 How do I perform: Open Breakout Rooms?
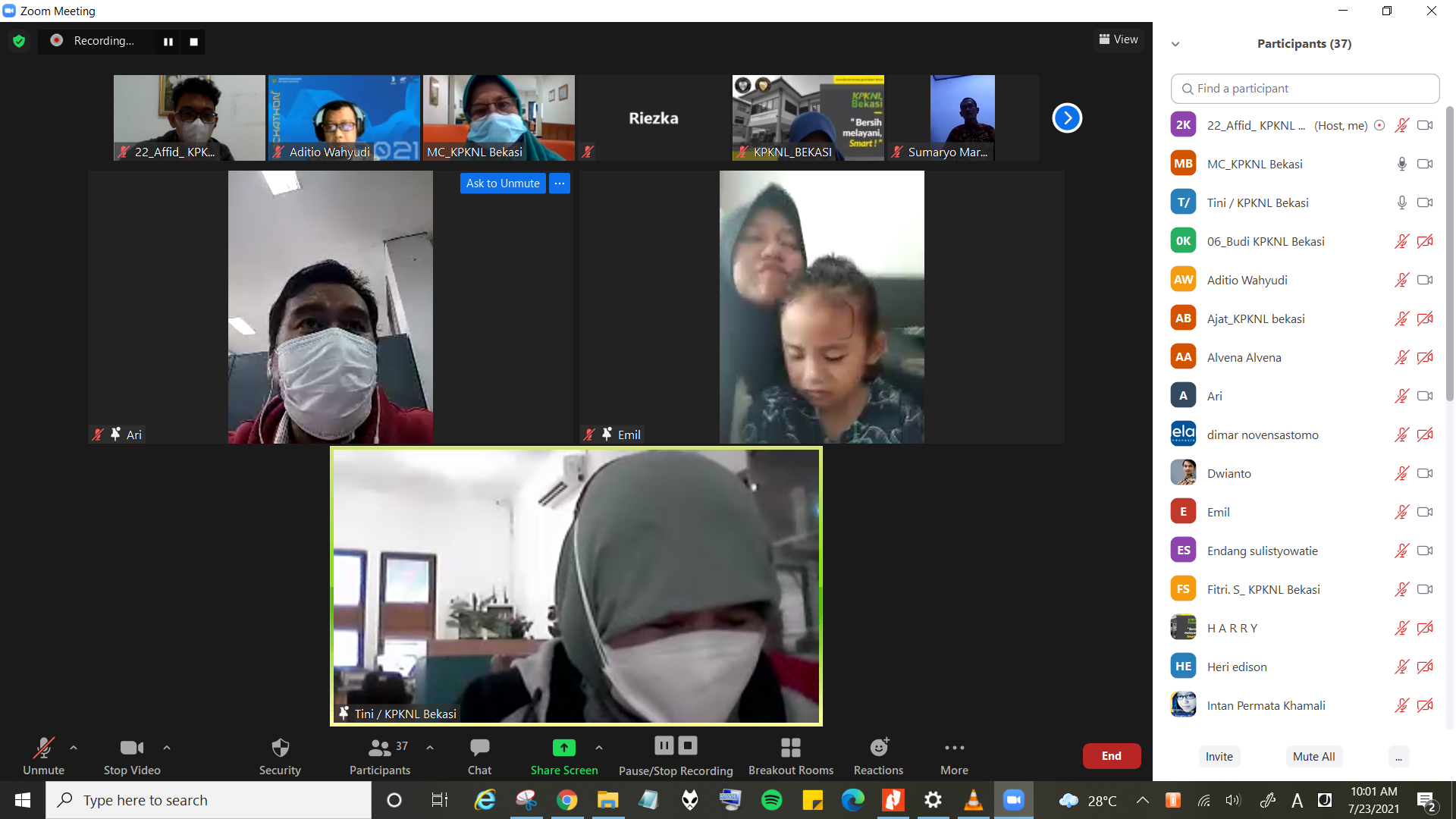tap(790, 748)
